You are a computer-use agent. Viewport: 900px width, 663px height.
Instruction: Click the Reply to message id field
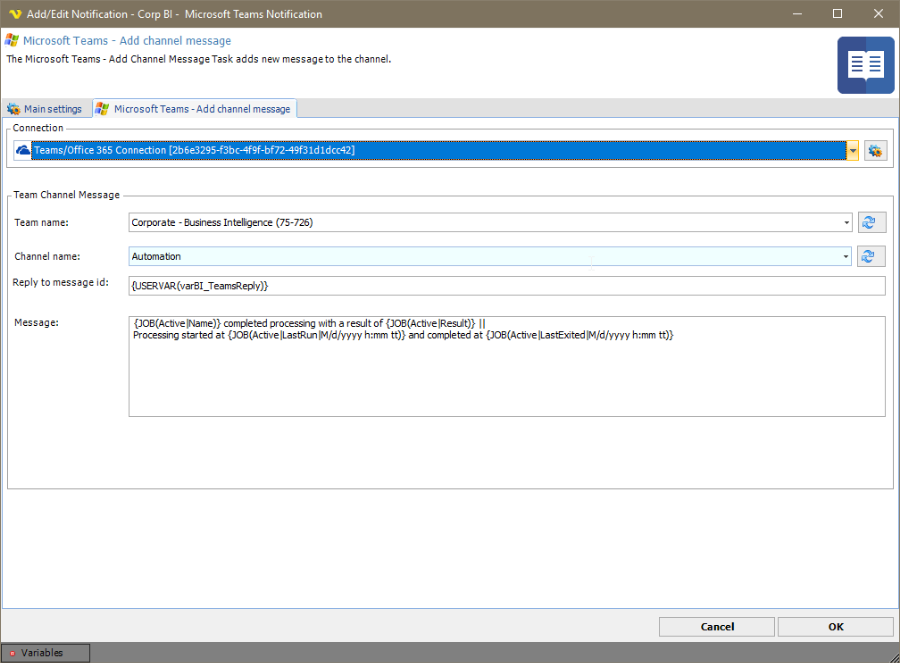(506, 286)
